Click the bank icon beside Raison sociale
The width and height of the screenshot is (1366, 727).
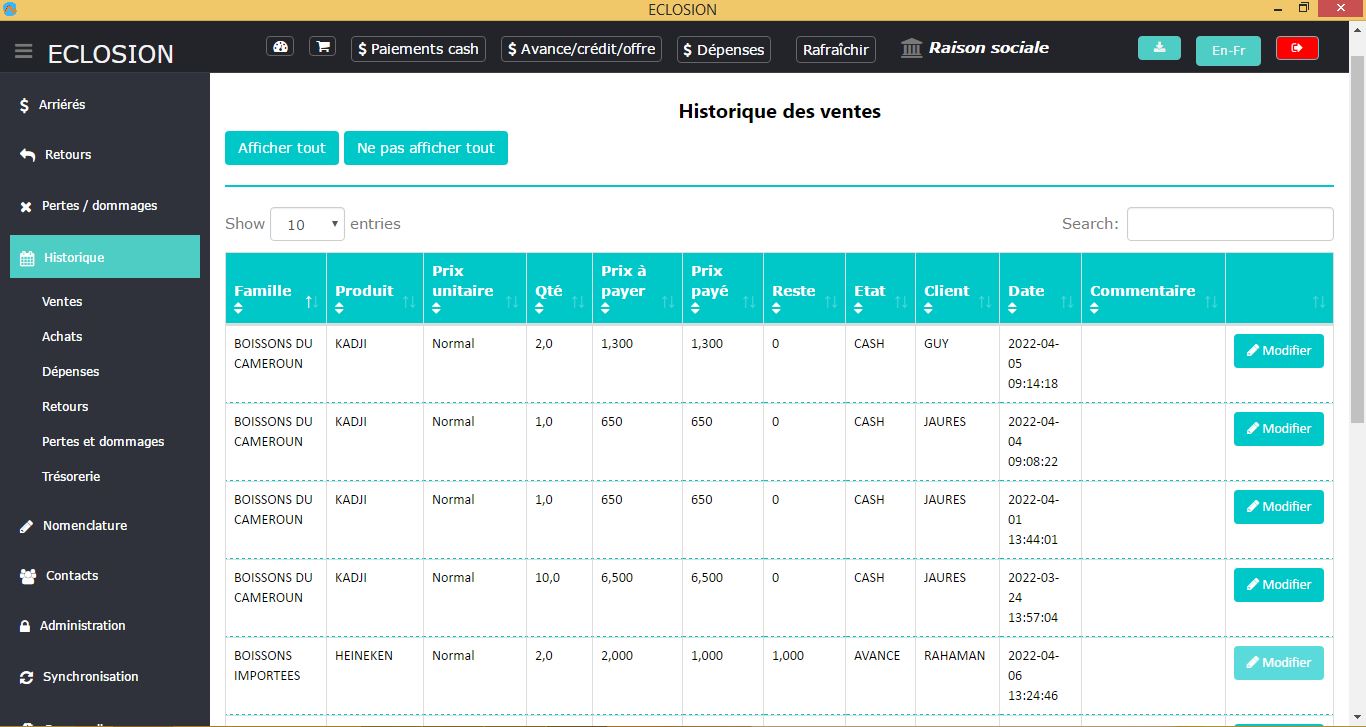pos(912,48)
